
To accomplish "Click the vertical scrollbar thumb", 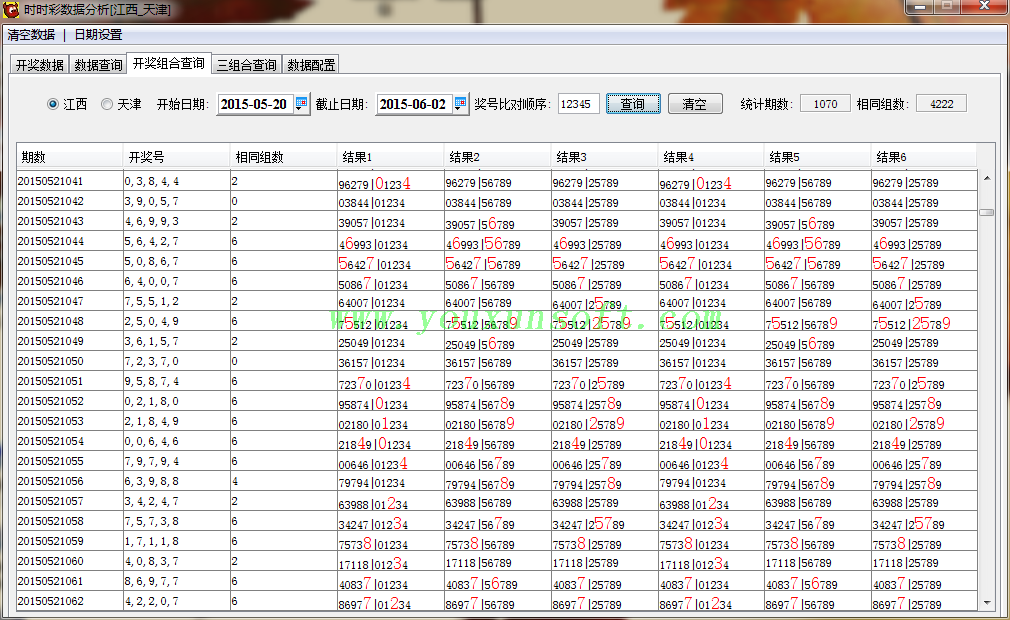I will coord(987,212).
